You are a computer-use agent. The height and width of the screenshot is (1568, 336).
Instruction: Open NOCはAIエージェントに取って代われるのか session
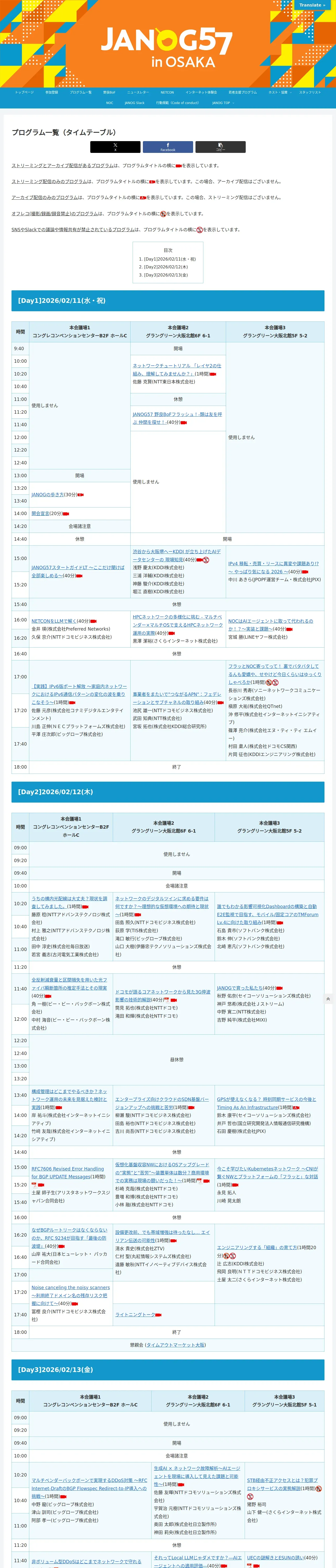tap(271, 625)
